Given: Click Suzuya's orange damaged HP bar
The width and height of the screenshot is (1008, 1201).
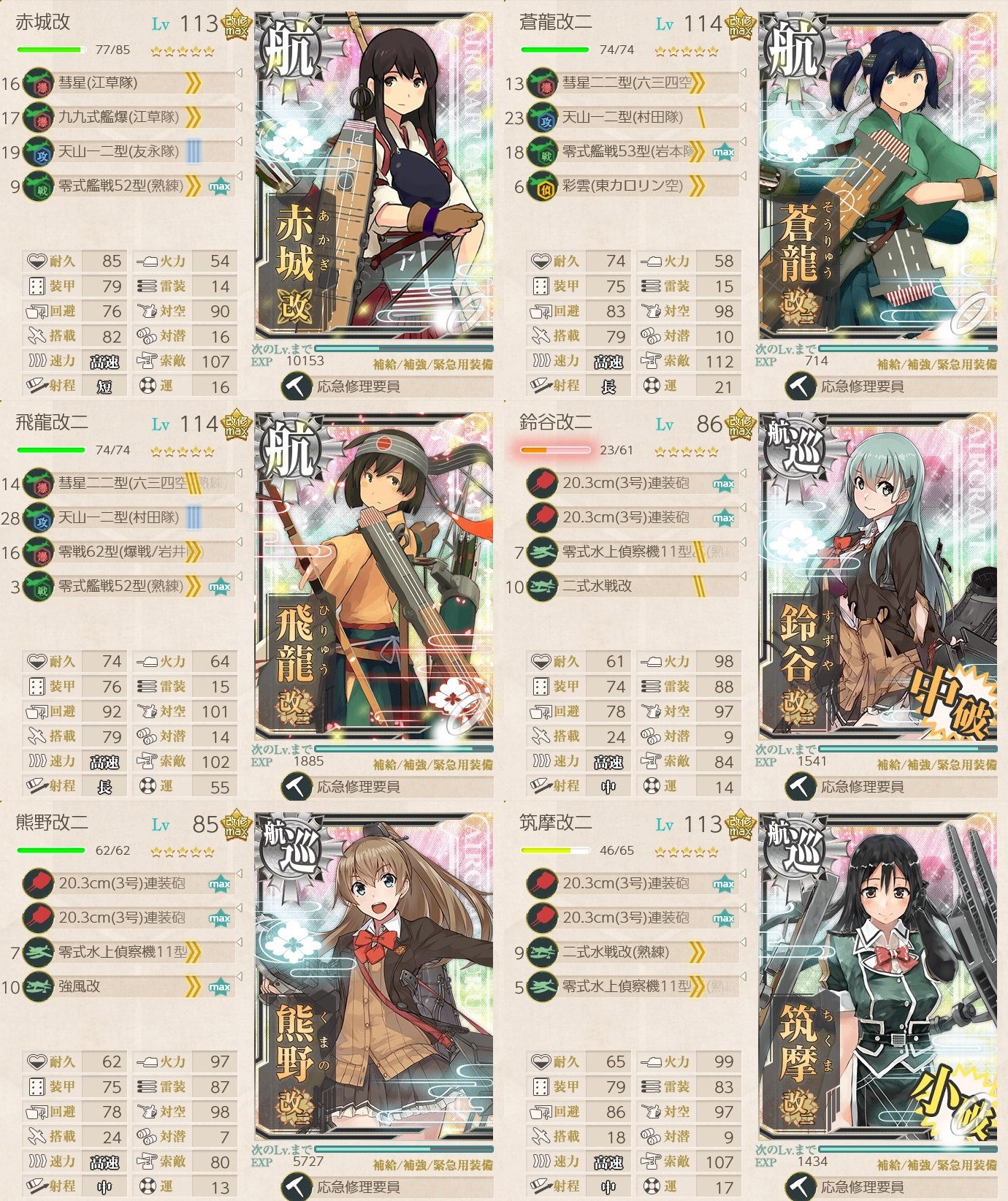Looking at the screenshot, I should [x=555, y=451].
